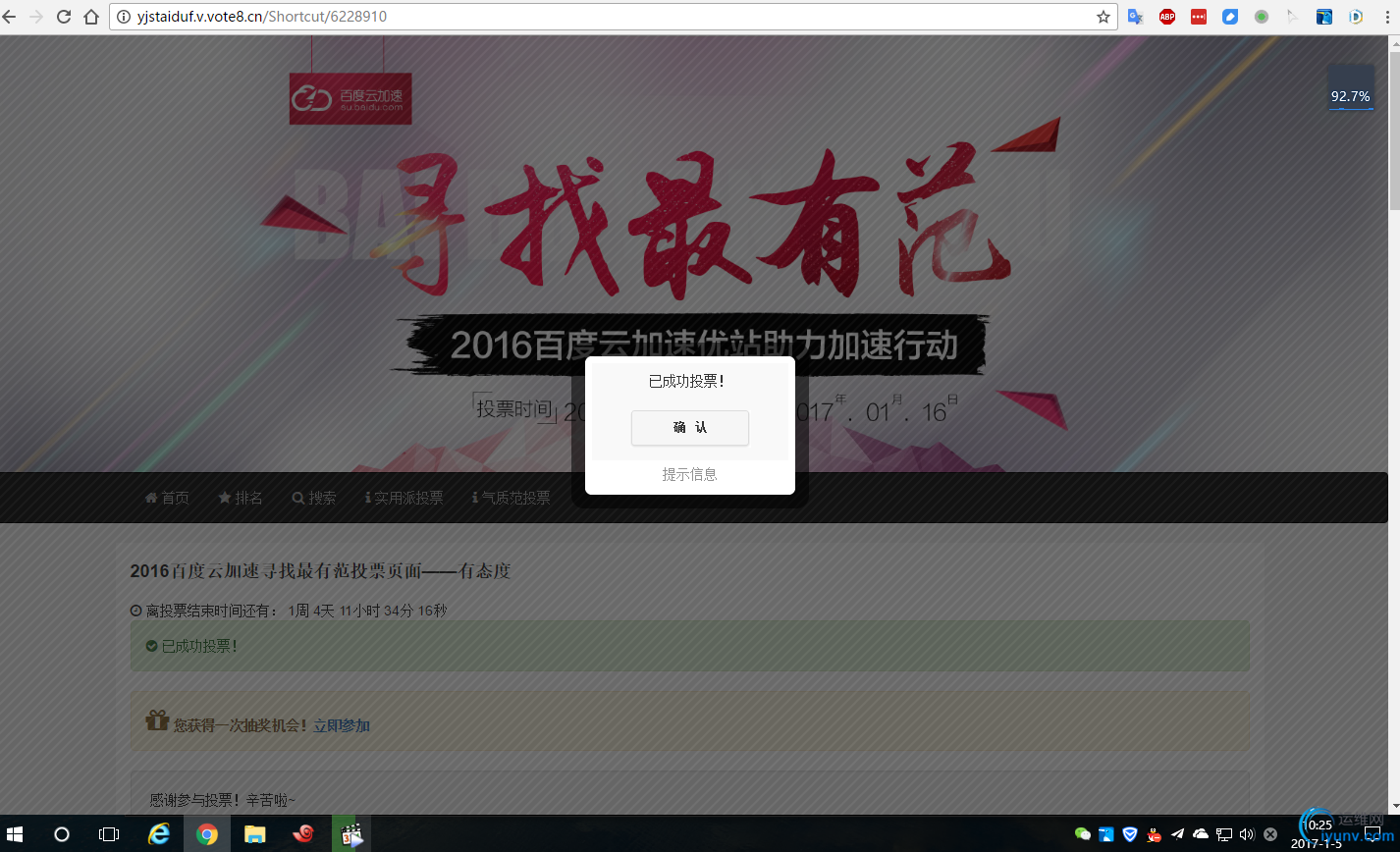The height and width of the screenshot is (852, 1400).
Task: Open the blue shield security tray icon
Action: (x=1130, y=834)
